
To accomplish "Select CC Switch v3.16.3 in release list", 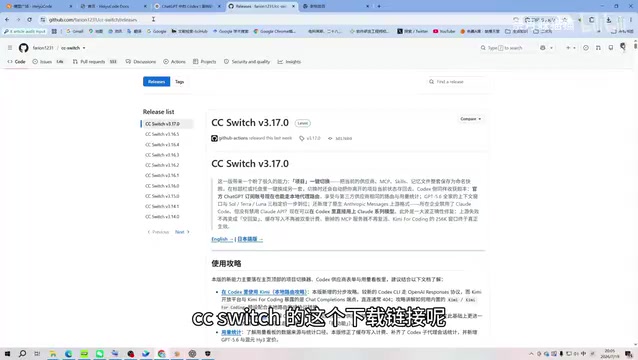I will (x=162, y=155).
